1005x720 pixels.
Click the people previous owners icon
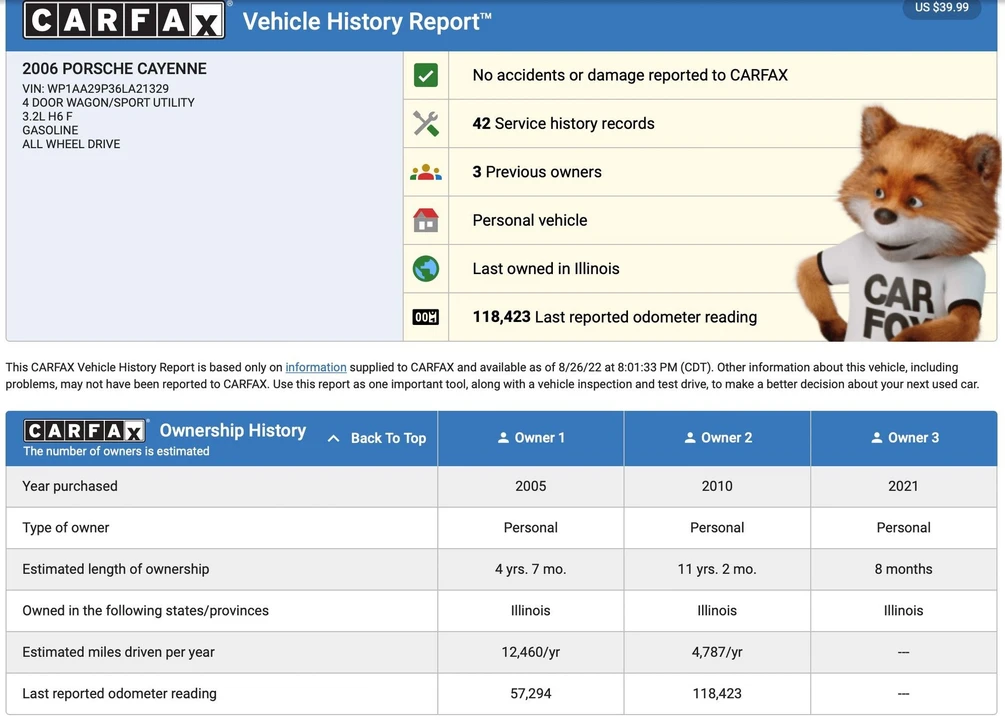click(426, 172)
